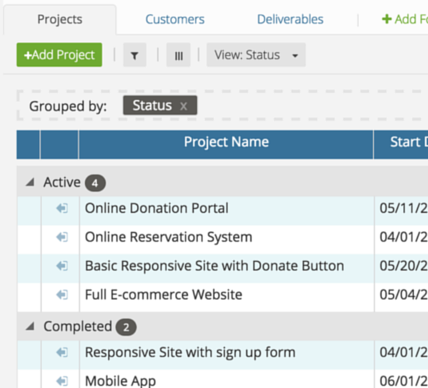Open the column chooser bars icon
Viewport: 428px width, 388px height.
click(179, 55)
